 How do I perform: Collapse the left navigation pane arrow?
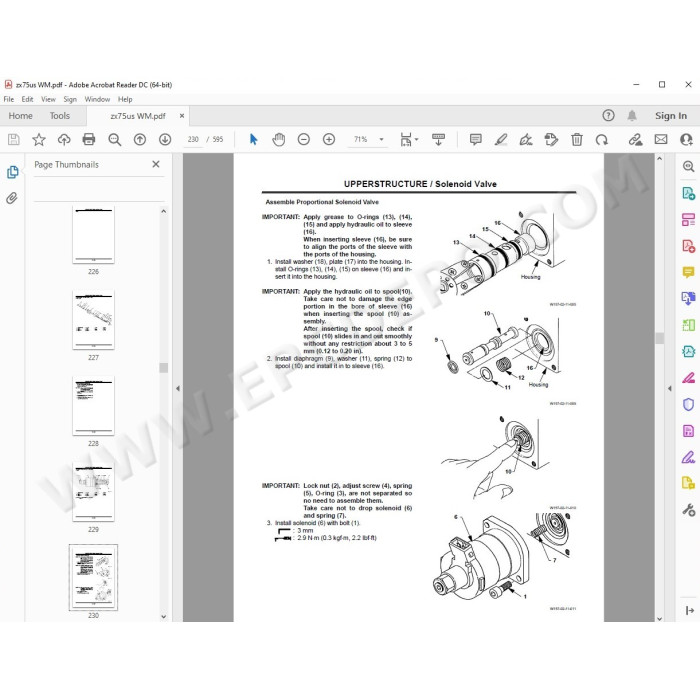coord(178,388)
